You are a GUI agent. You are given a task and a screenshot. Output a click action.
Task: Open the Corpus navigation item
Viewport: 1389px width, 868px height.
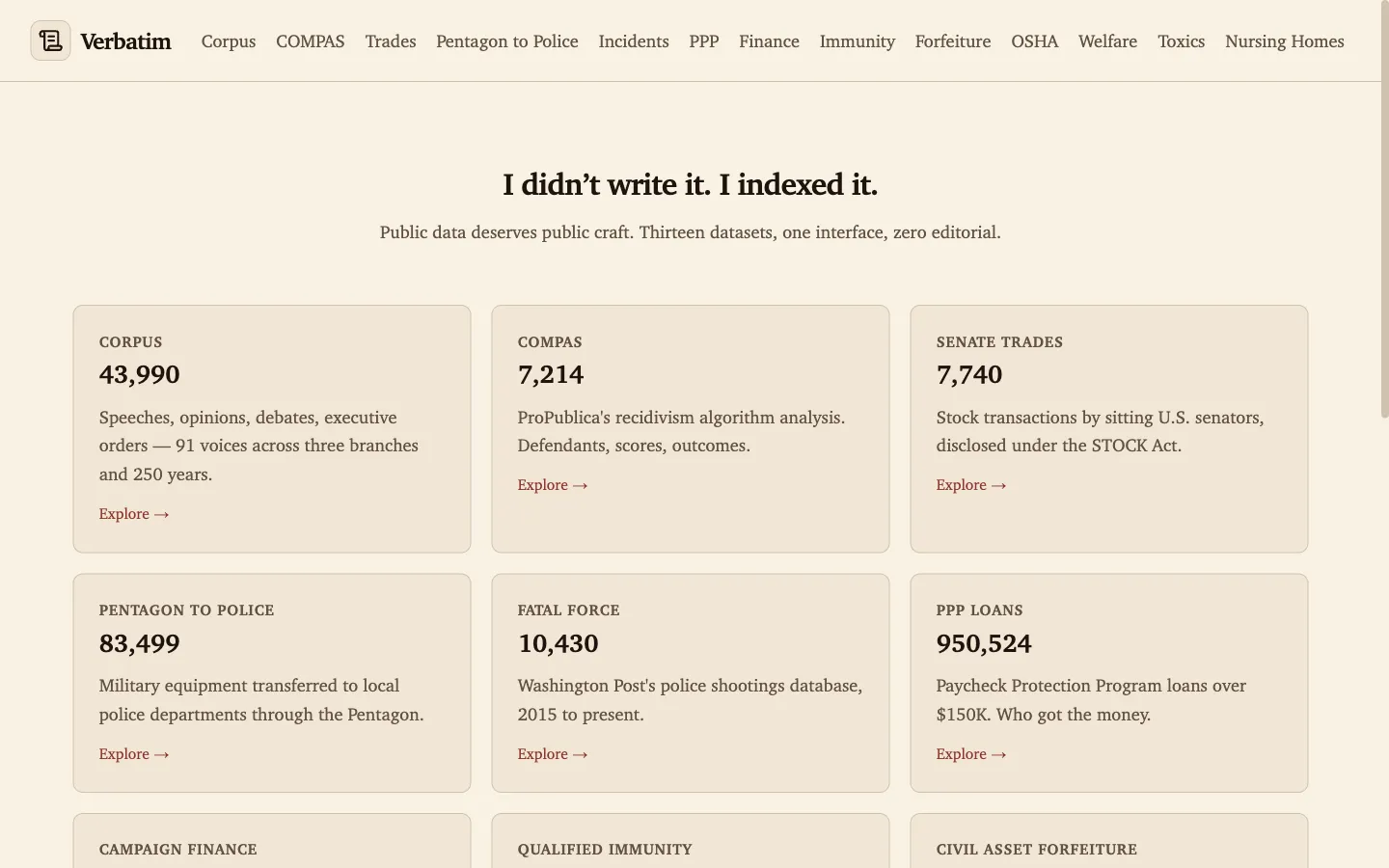click(x=228, y=41)
